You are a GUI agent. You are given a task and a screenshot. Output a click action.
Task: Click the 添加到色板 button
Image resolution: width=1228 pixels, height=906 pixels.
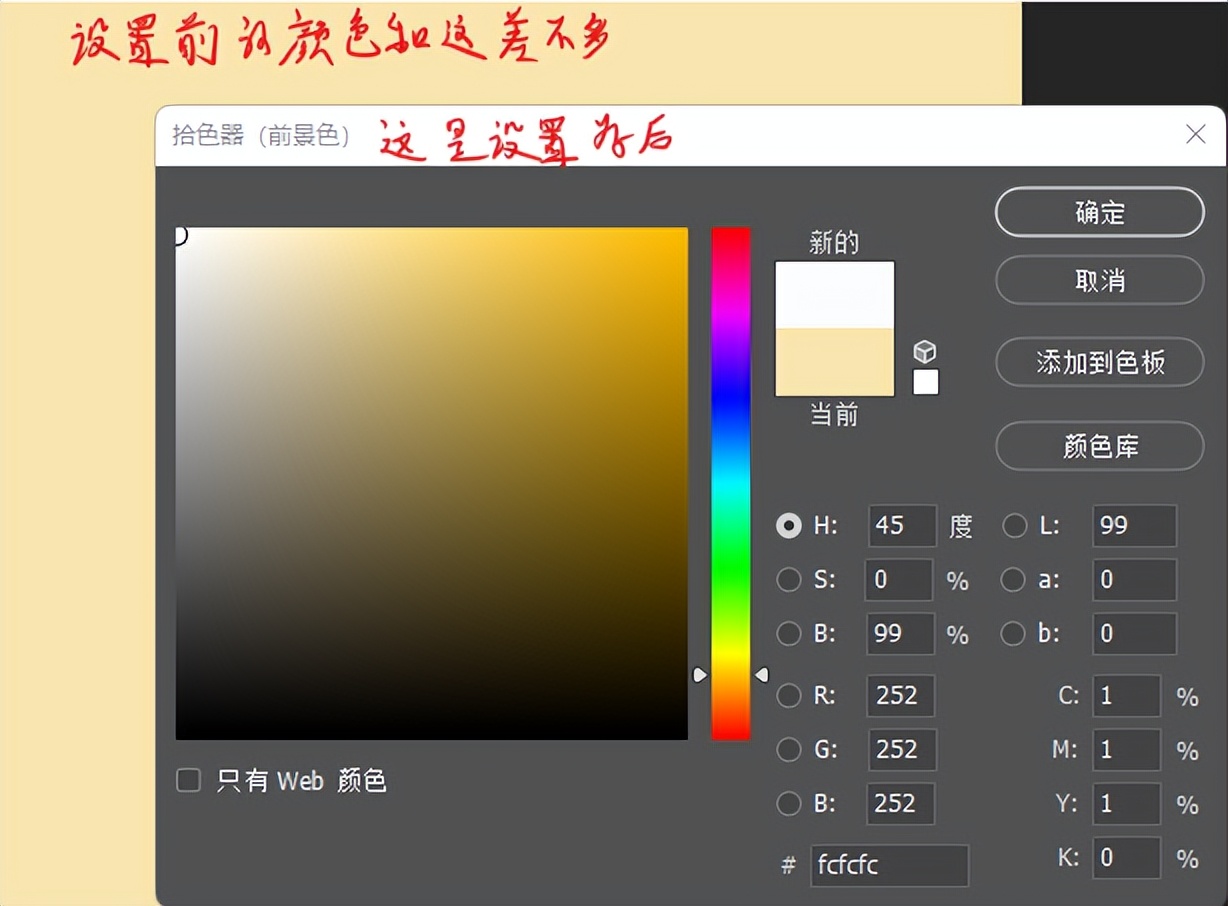coord(1099,363)
